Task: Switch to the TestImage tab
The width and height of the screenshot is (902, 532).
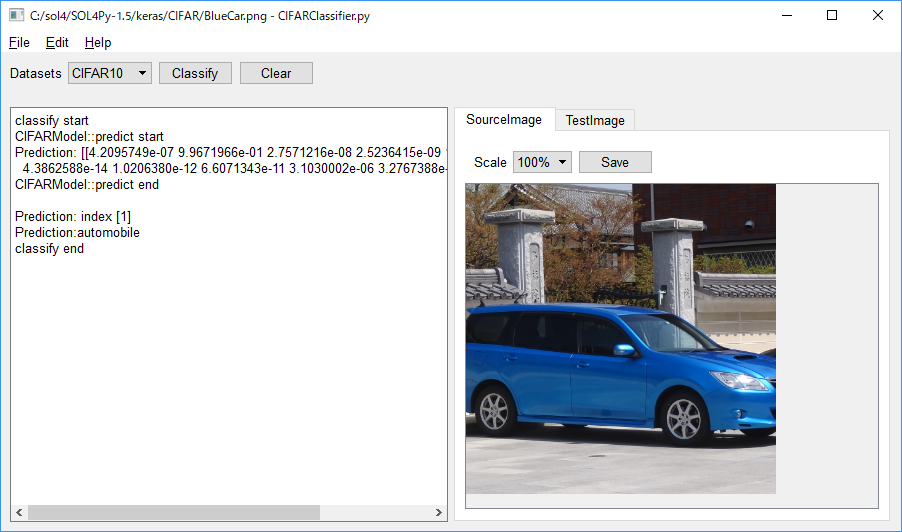Action: tap(595, 120)
